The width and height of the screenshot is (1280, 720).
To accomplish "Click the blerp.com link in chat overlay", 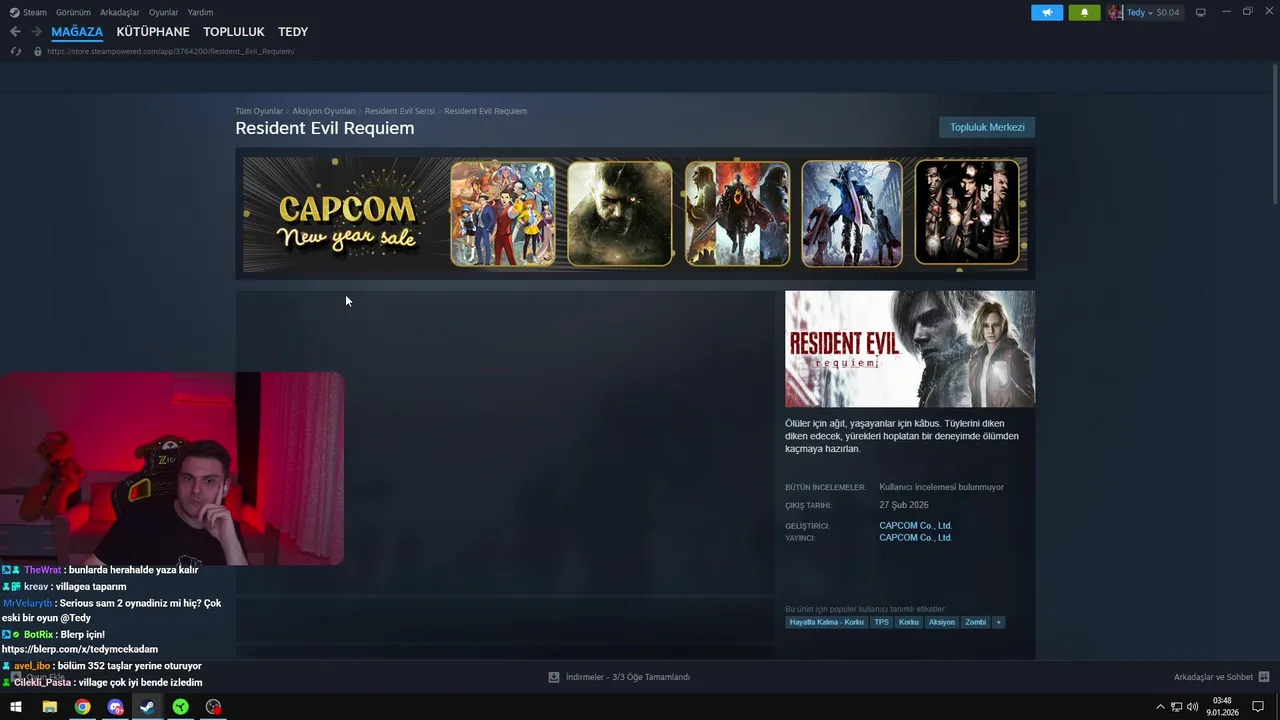I will click(x=80, y=650).
